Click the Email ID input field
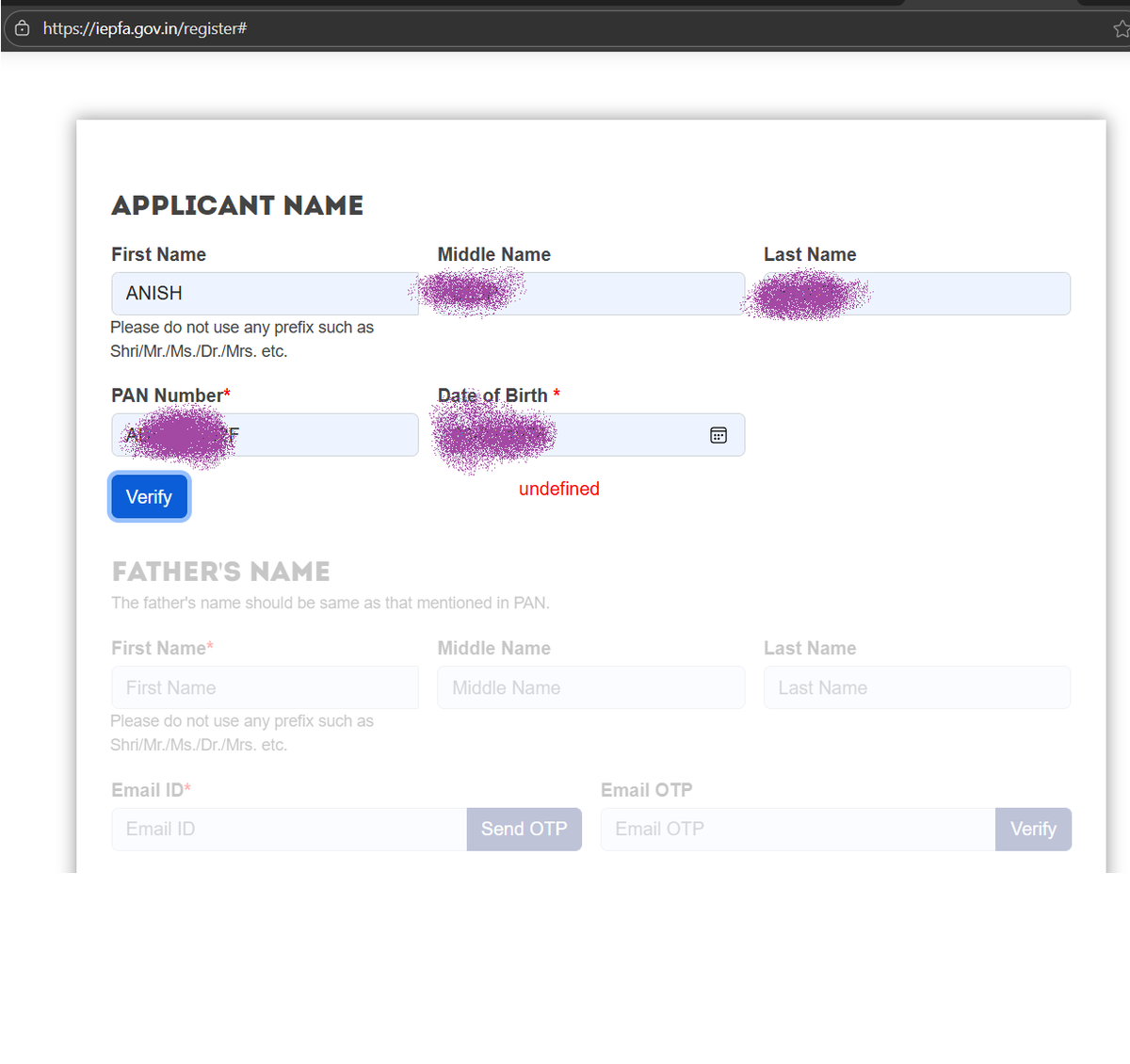Image resolution: width=1130 pixels, height=1064 pixels. pyautogui.click(x=289, y=829)
